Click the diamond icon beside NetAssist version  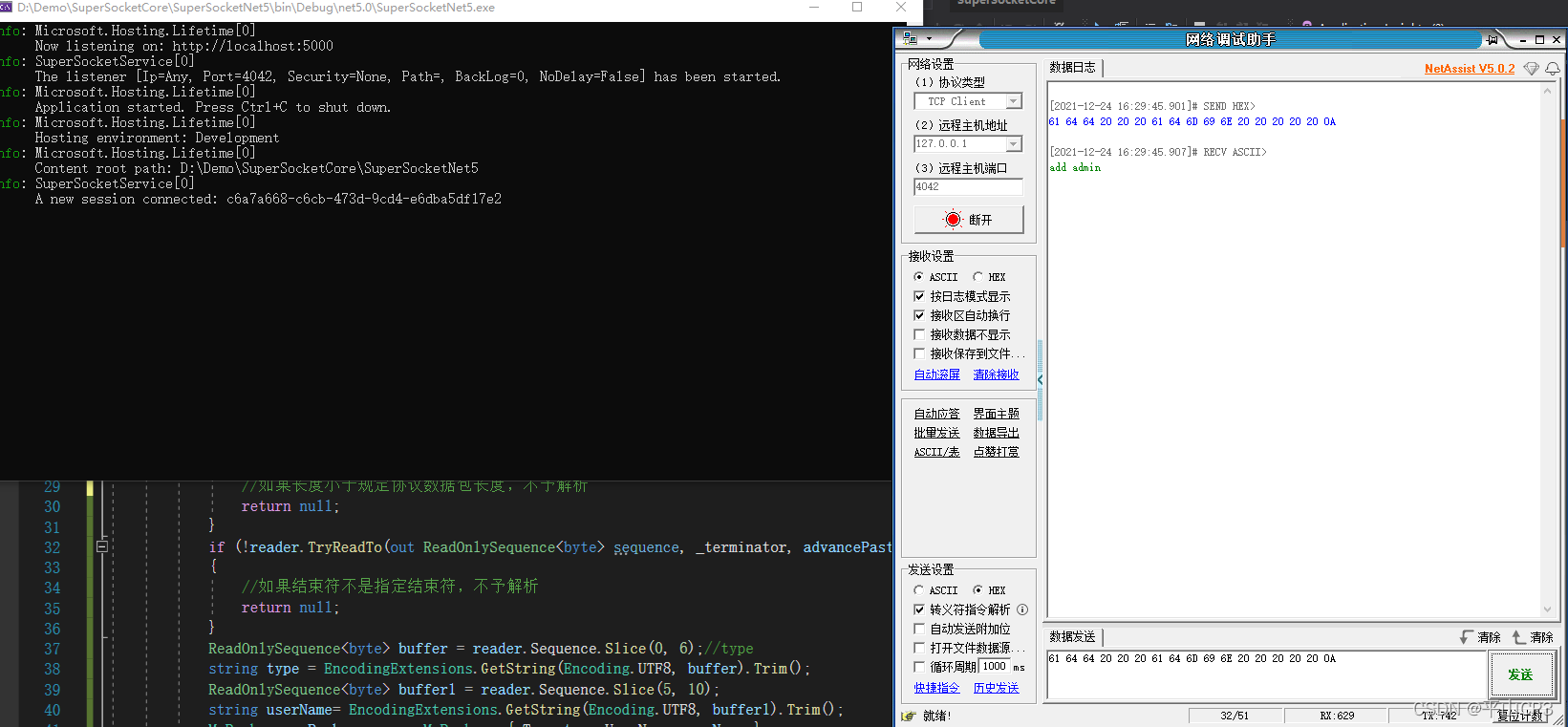(x=1531, y=69)
